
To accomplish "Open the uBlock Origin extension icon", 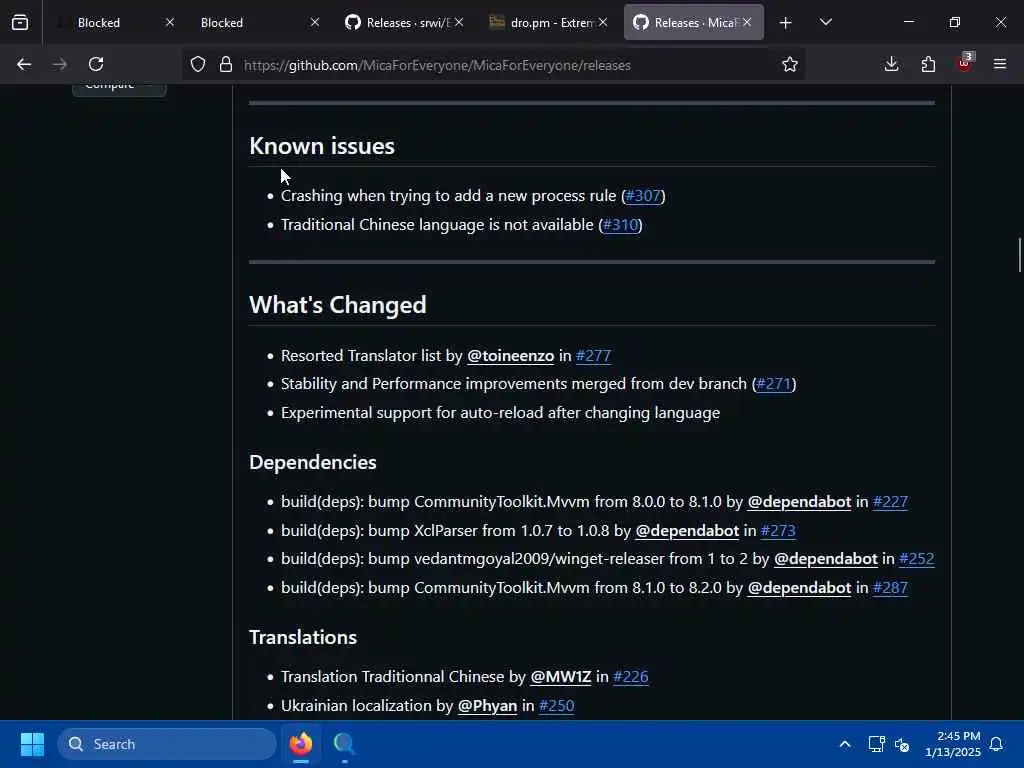I will coord(965,63).
